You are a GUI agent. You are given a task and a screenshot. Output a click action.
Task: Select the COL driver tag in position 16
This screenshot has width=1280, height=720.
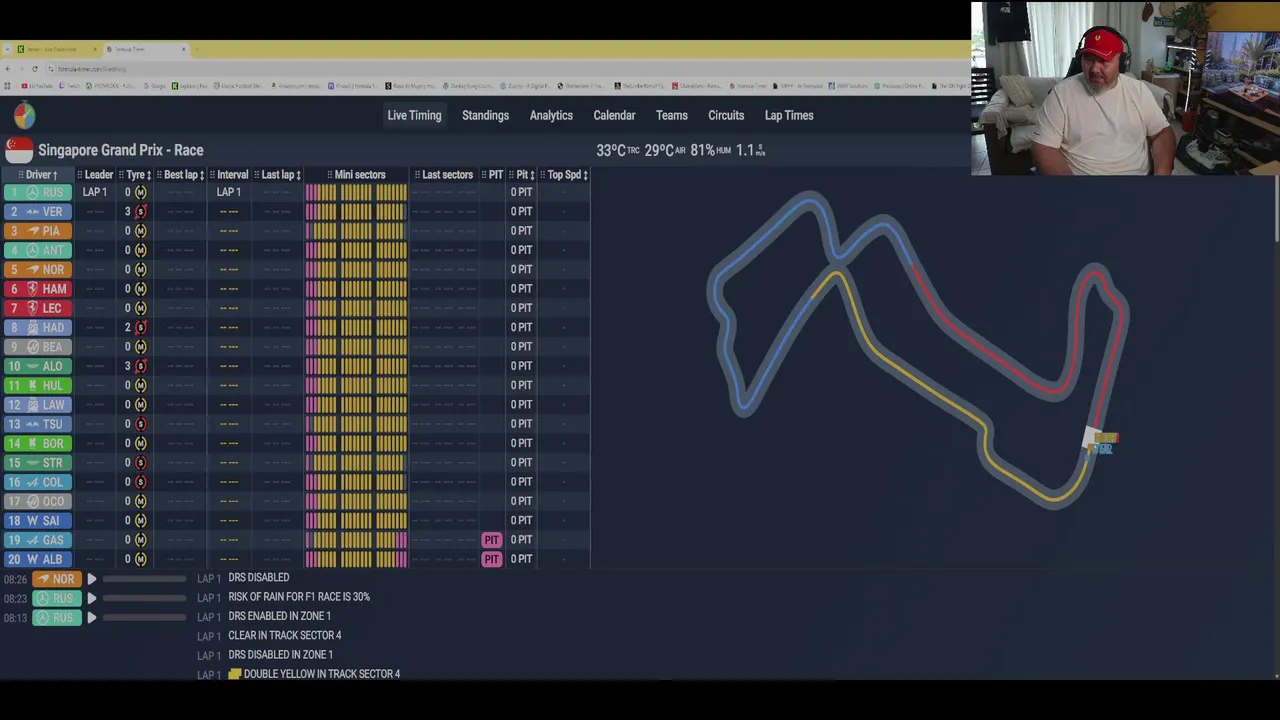click(37, 482)
